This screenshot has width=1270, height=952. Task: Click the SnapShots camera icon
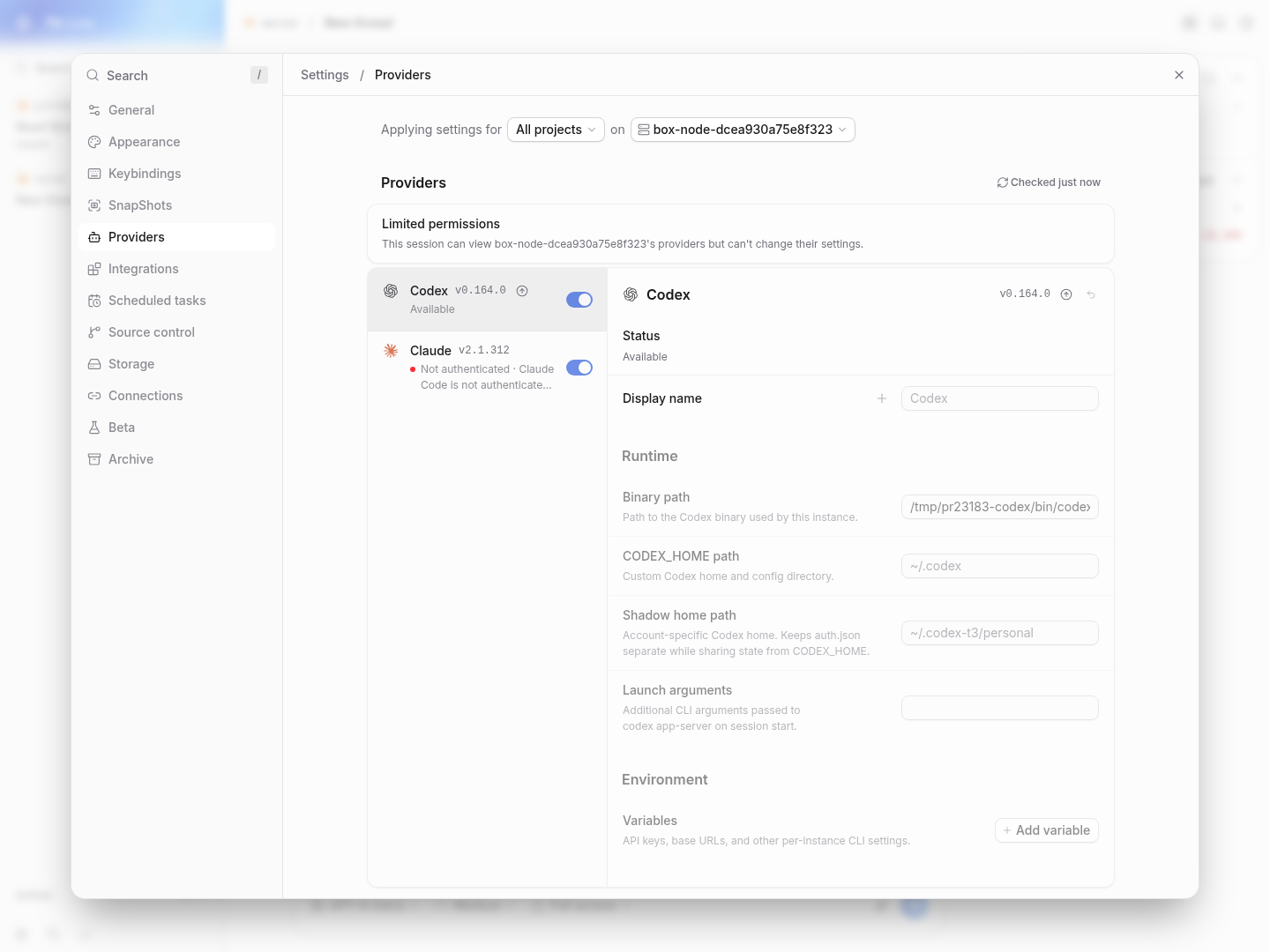[94, 205]
